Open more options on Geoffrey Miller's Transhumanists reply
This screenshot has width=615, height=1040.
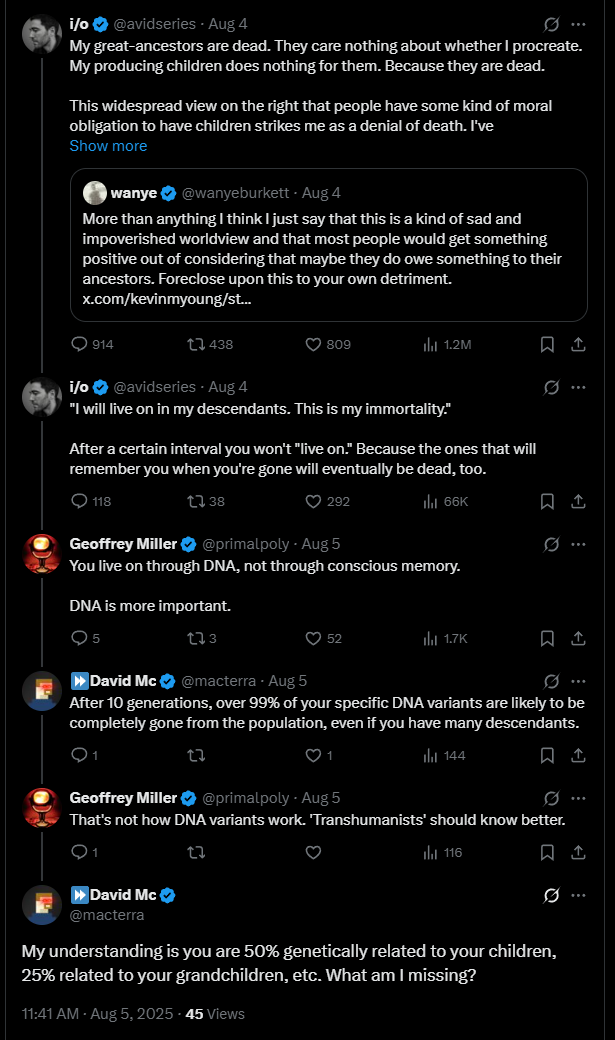[578, 798]
